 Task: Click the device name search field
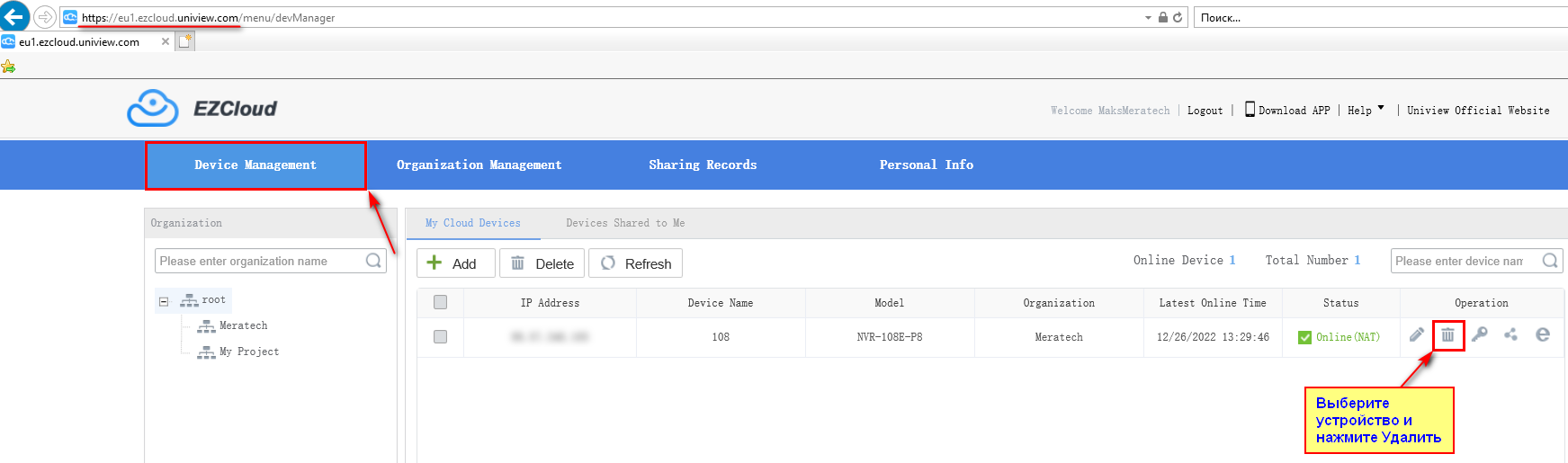point(1465,261)
